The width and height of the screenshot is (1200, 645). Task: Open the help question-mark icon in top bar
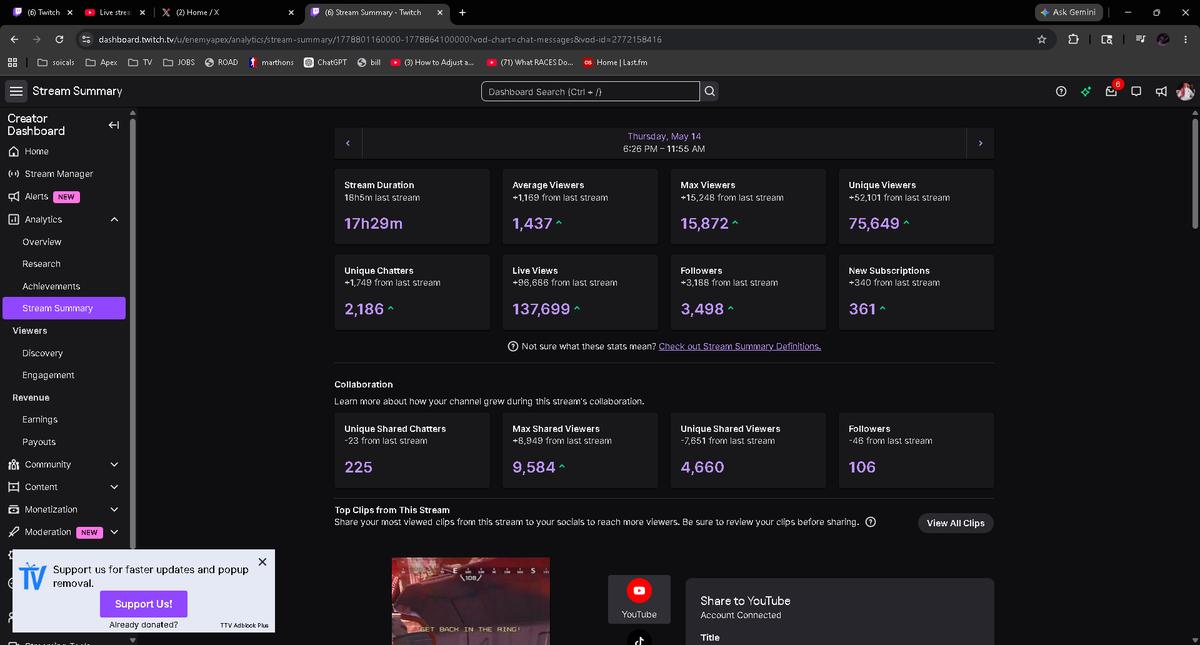(1061, 91)
